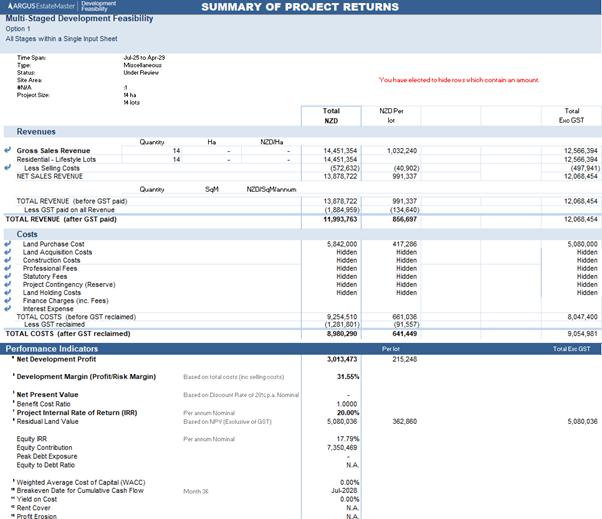
Task: Select the Residential - Lifestyle Lots row label
Action: (56, 159)
